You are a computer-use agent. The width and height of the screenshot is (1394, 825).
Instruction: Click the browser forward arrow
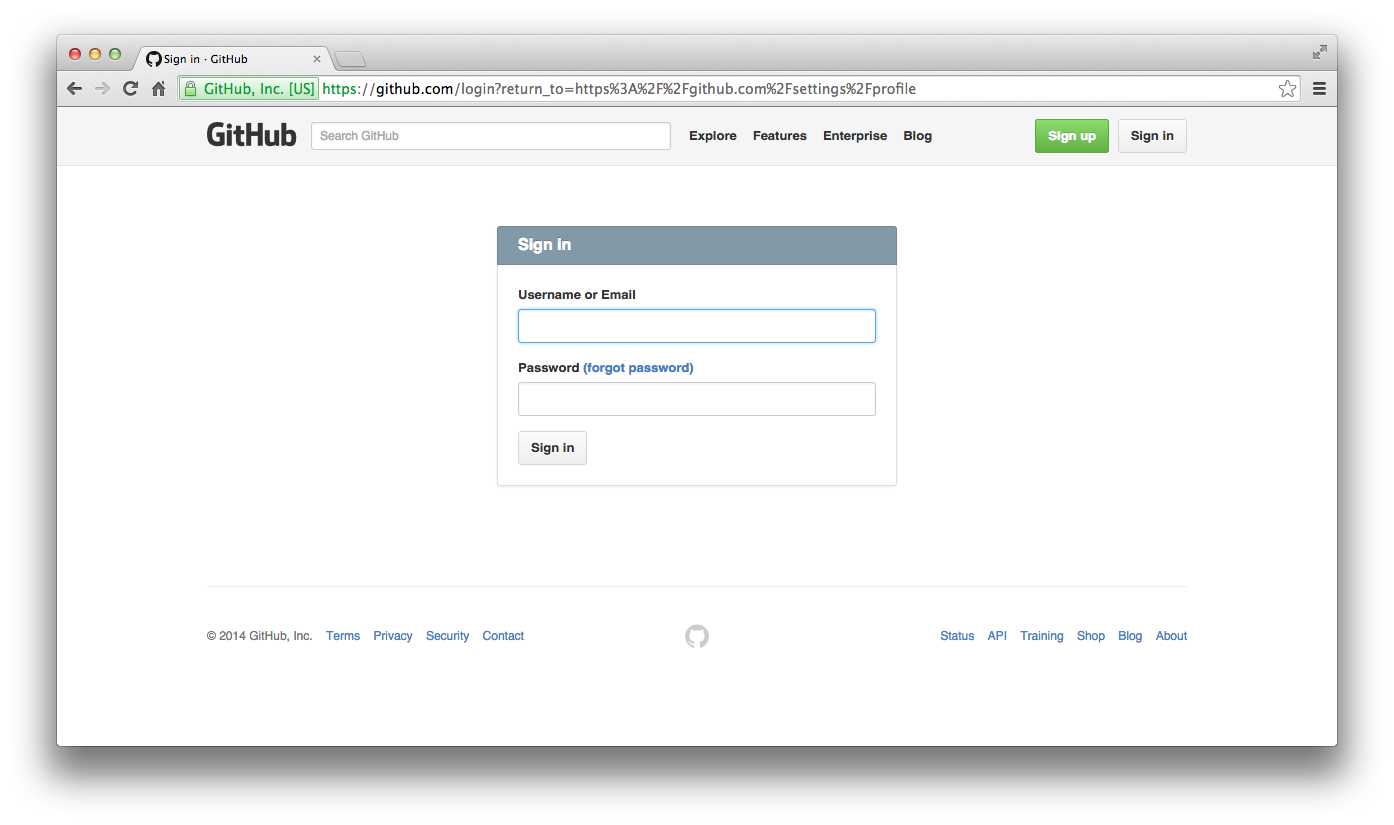coord(102,89)
